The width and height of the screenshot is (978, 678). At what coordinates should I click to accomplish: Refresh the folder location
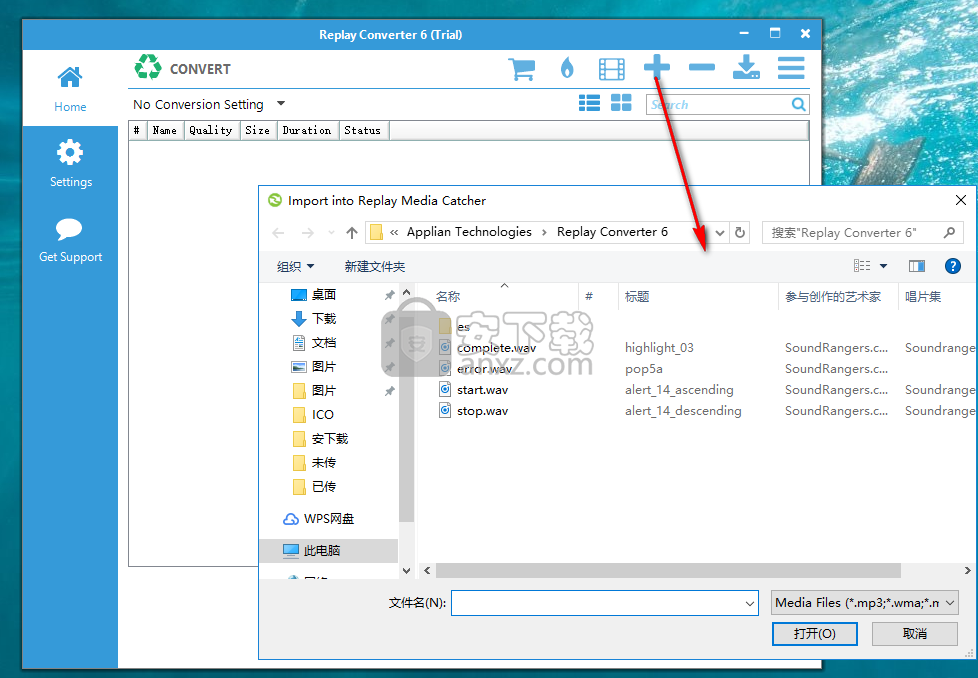(x=740, y=233)
